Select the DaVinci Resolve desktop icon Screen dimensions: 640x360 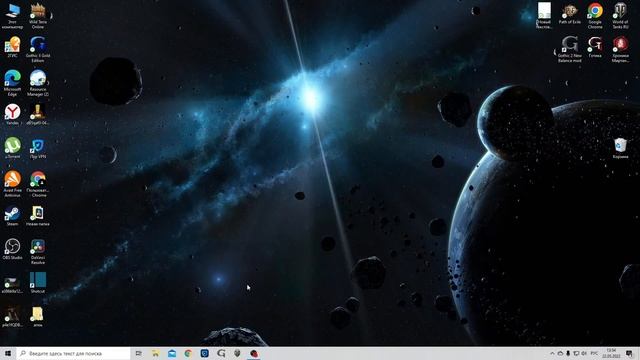click(38, 251)
